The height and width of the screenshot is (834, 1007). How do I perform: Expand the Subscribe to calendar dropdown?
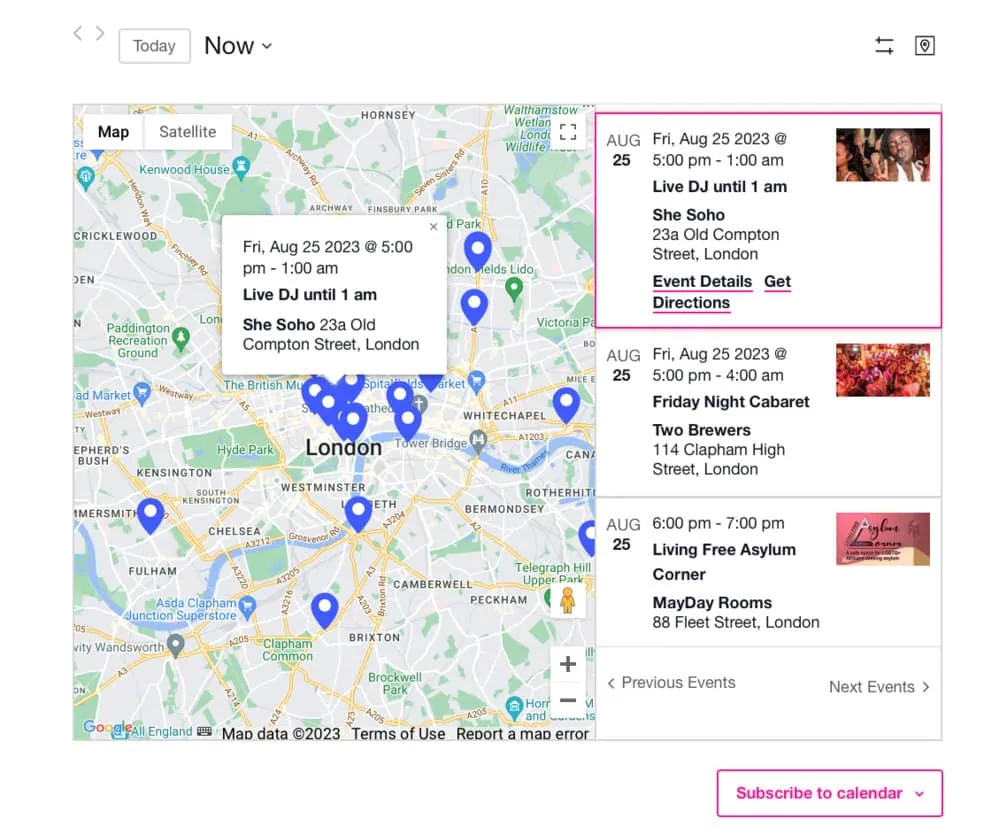829,793
